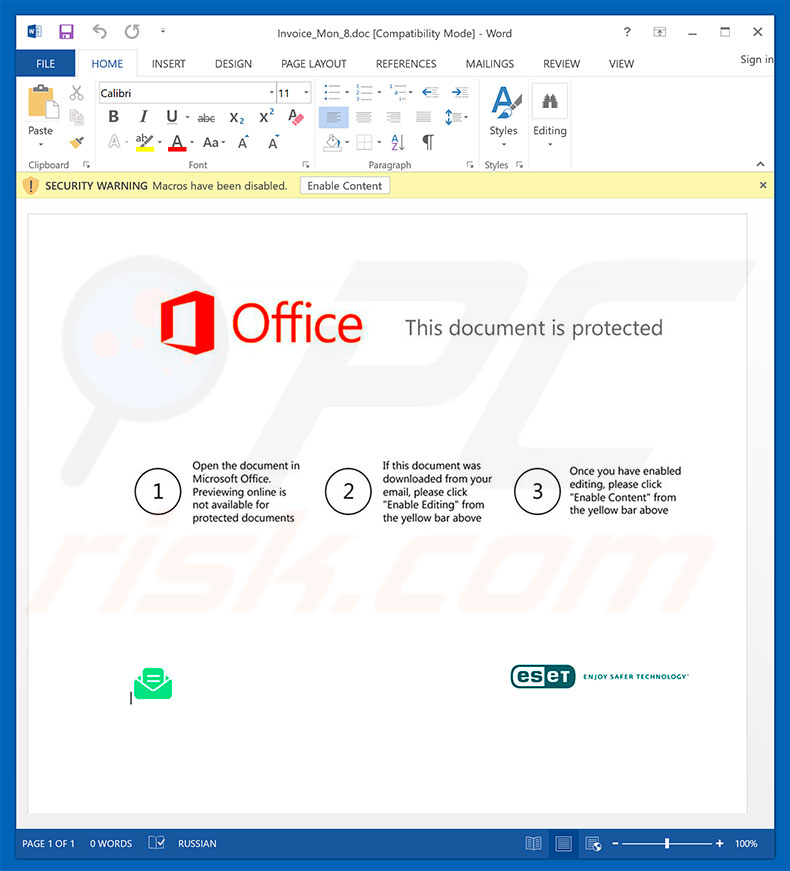The image size is (790, 871).
Task: Open the font color dropdown arrow
Action: [x=192, y=143]
